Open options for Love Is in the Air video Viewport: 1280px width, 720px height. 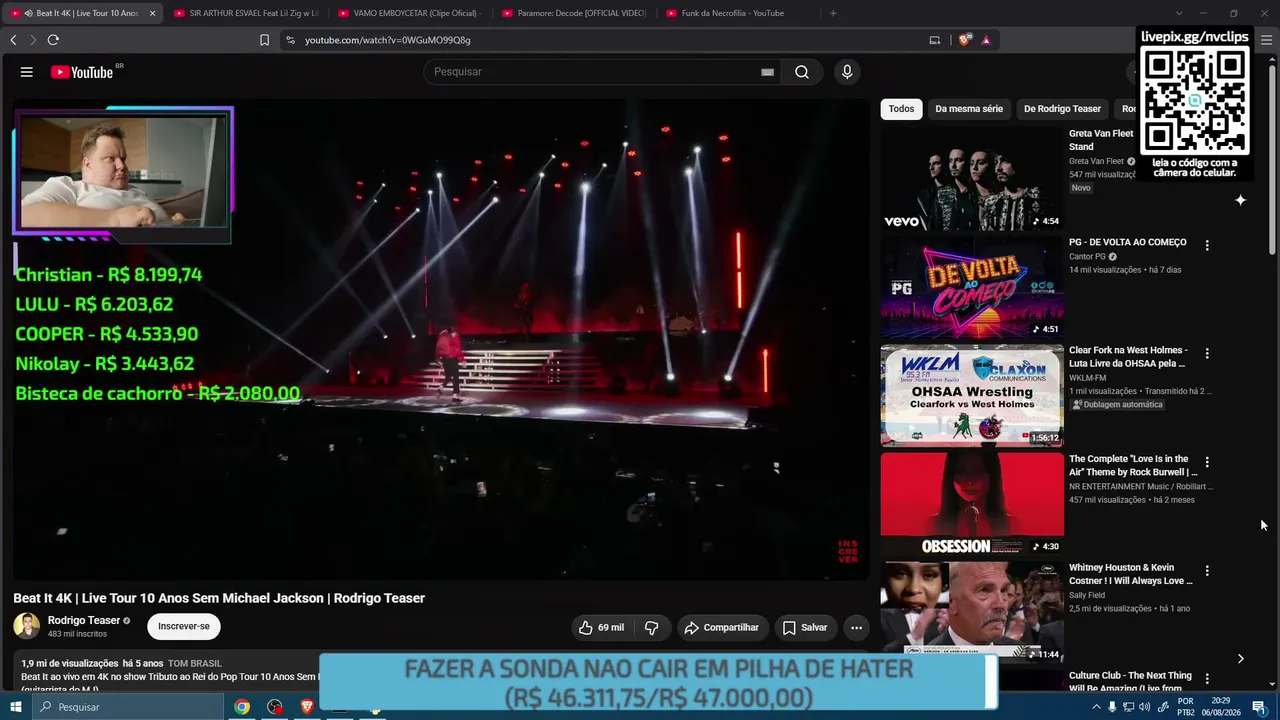tap(1207, 462)
